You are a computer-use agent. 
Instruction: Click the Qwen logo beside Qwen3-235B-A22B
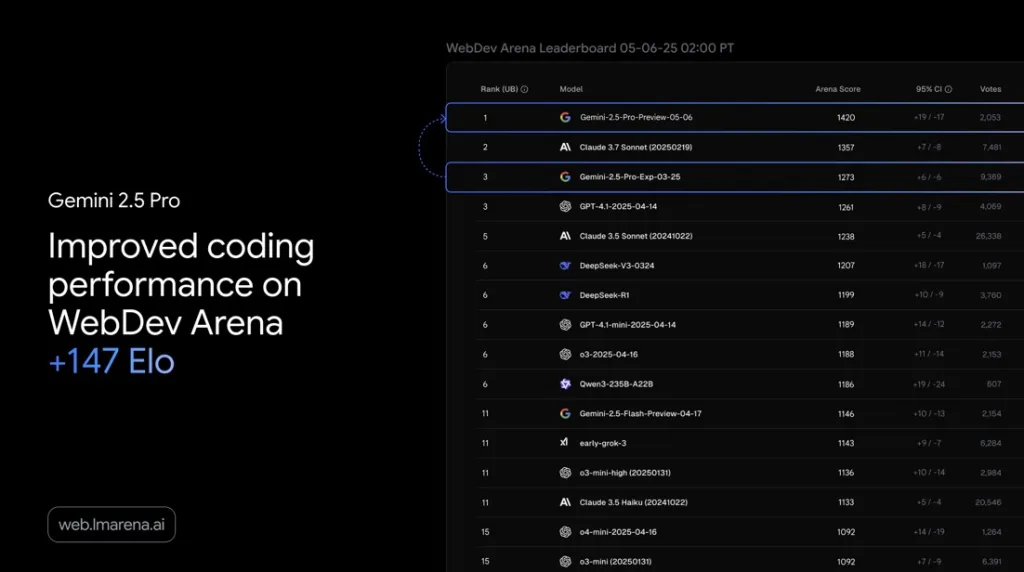(565, 384)
